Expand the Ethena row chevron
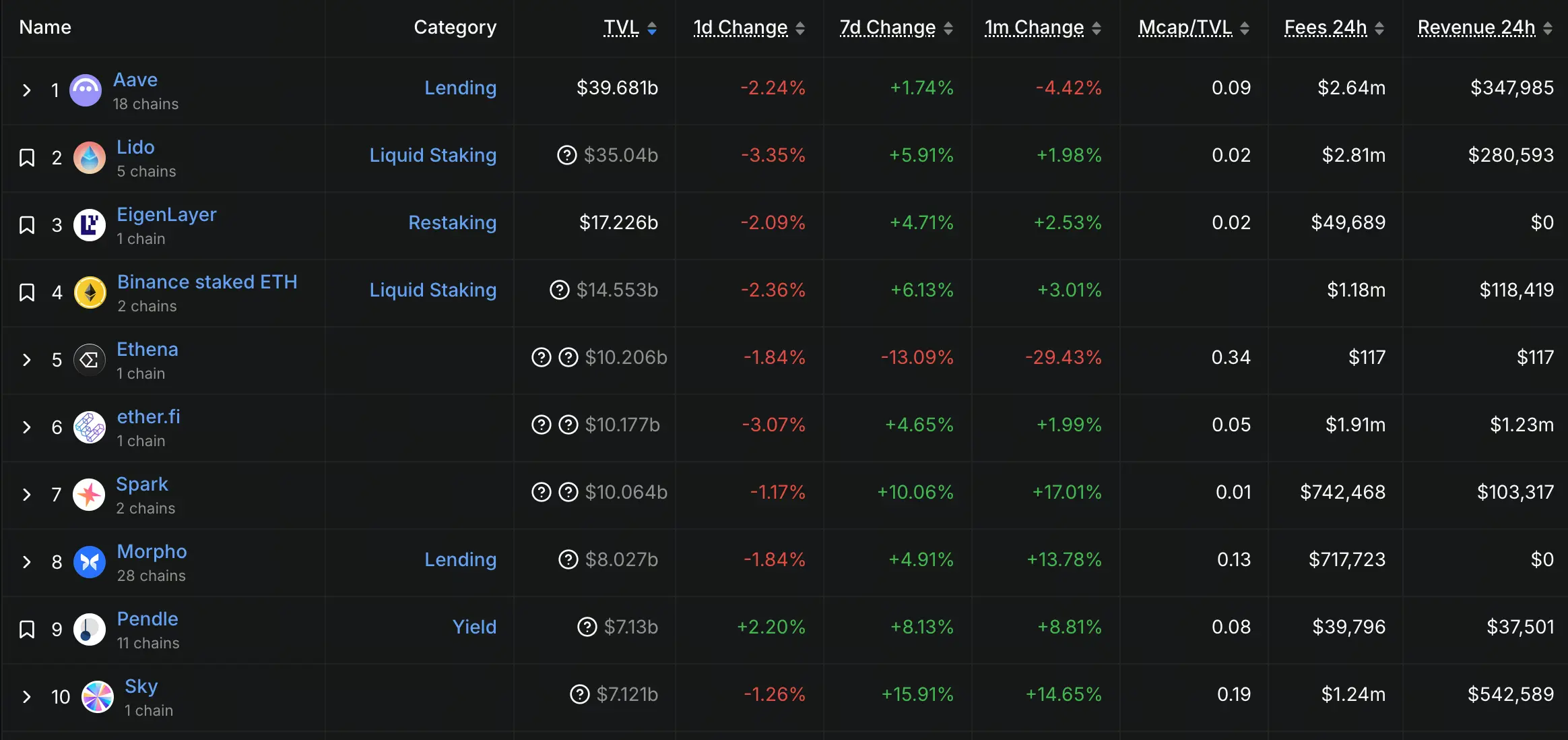 [27, 360]
